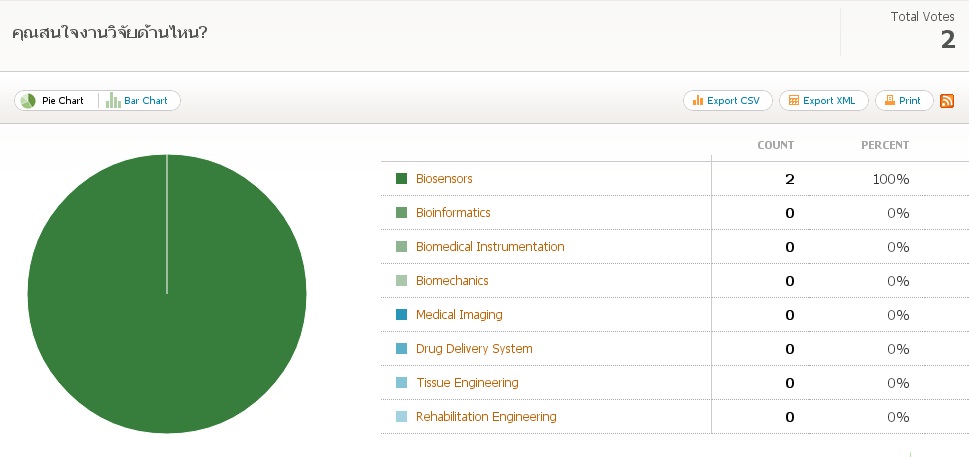Viewport: 969px width, 457px height.
Task: Click the Export XML button
Action: (822, 101)
